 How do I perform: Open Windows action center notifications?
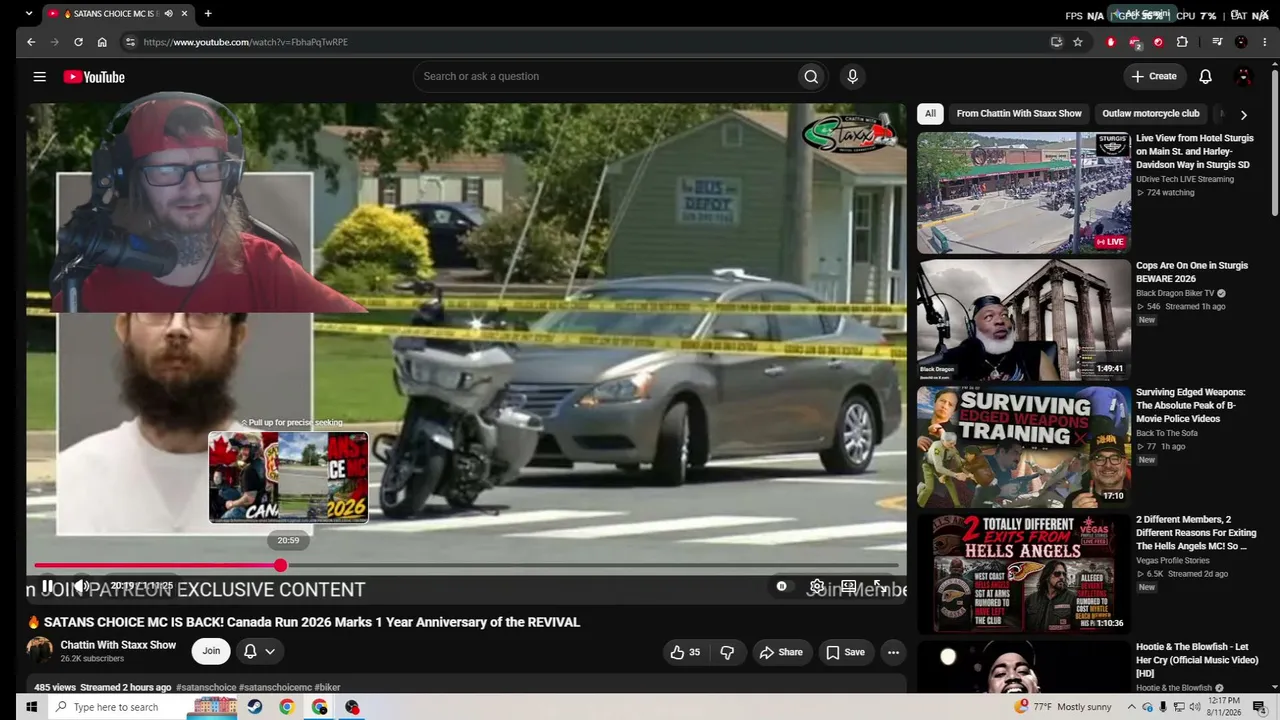1260,707
